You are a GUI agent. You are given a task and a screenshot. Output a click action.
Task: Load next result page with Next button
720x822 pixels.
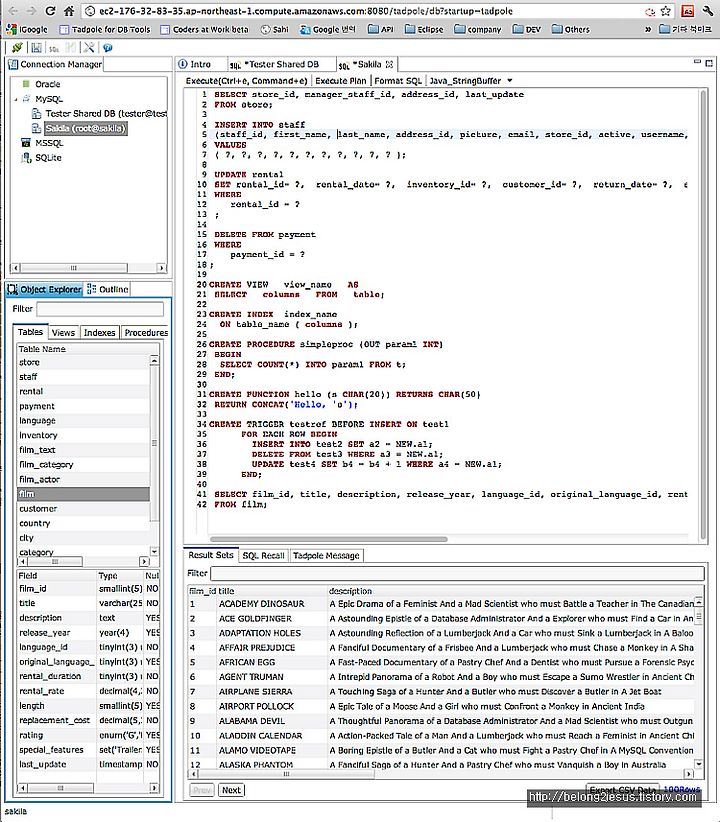231,790
